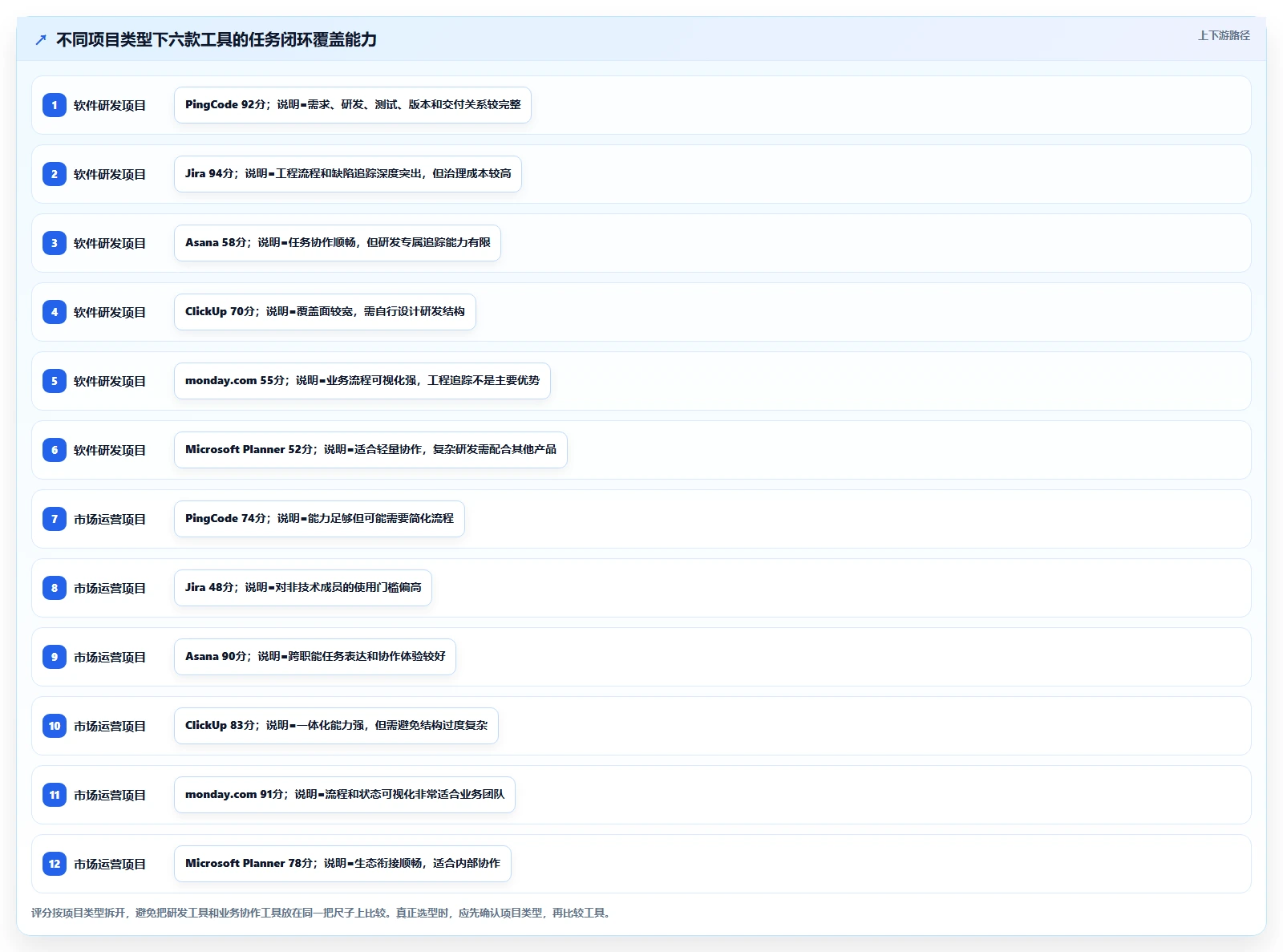Screen dimensions: 1283x952
Task: Click the 上下游路径 label in the header
Action: click(1224, 35)
